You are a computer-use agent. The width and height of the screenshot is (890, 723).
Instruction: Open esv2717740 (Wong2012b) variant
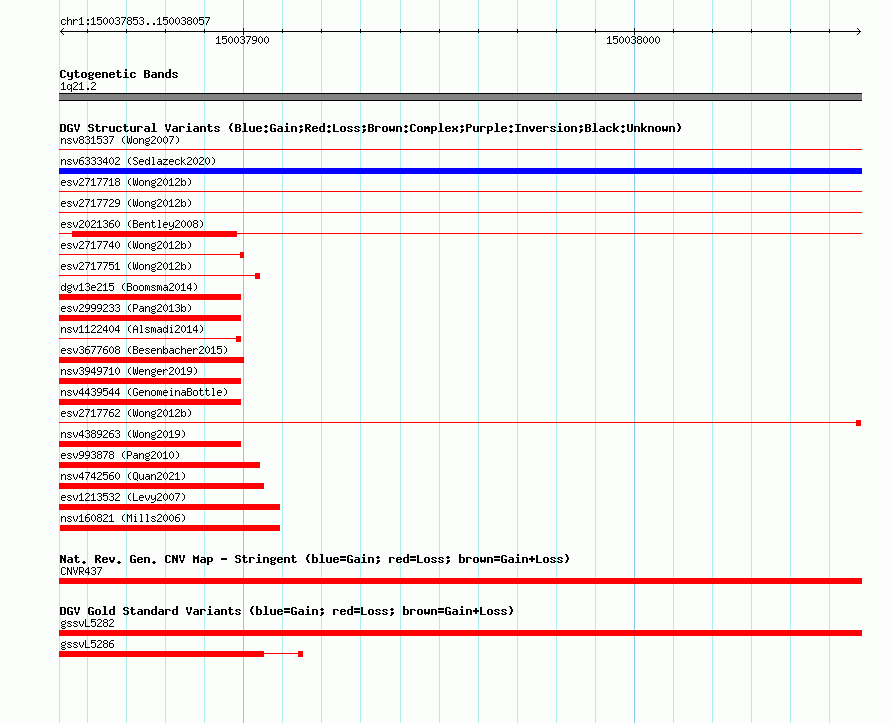[x=126, y=245]
